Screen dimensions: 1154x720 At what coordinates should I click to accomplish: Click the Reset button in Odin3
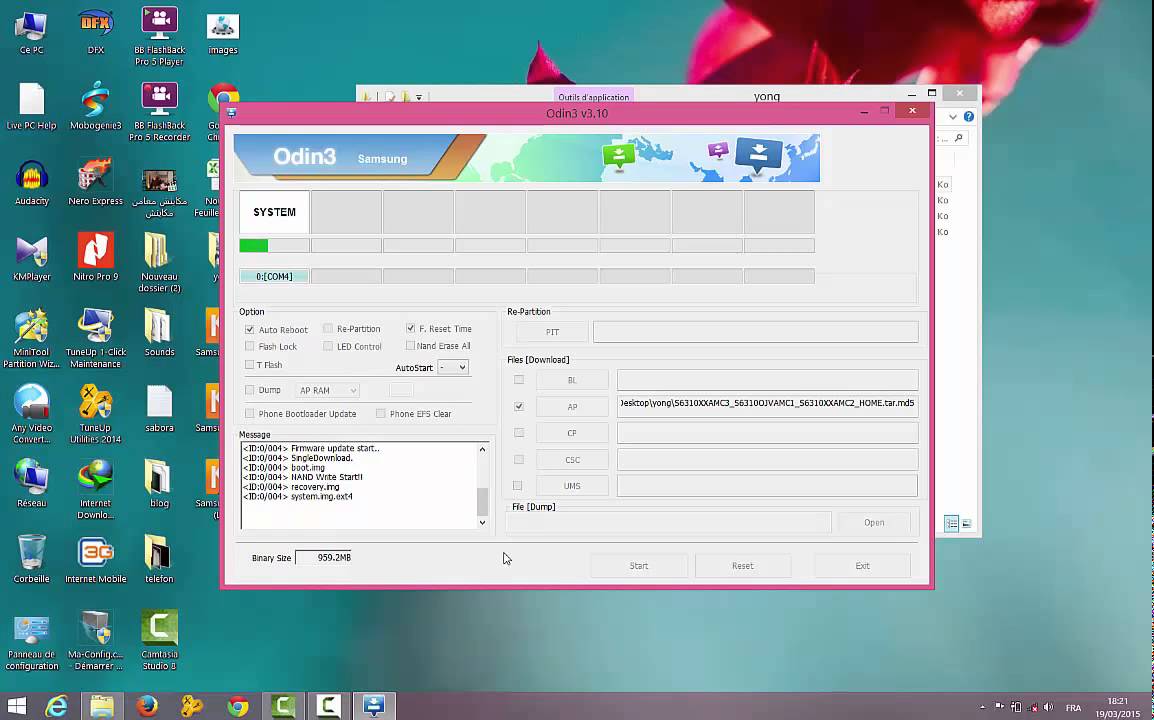(x=743, y=565)
